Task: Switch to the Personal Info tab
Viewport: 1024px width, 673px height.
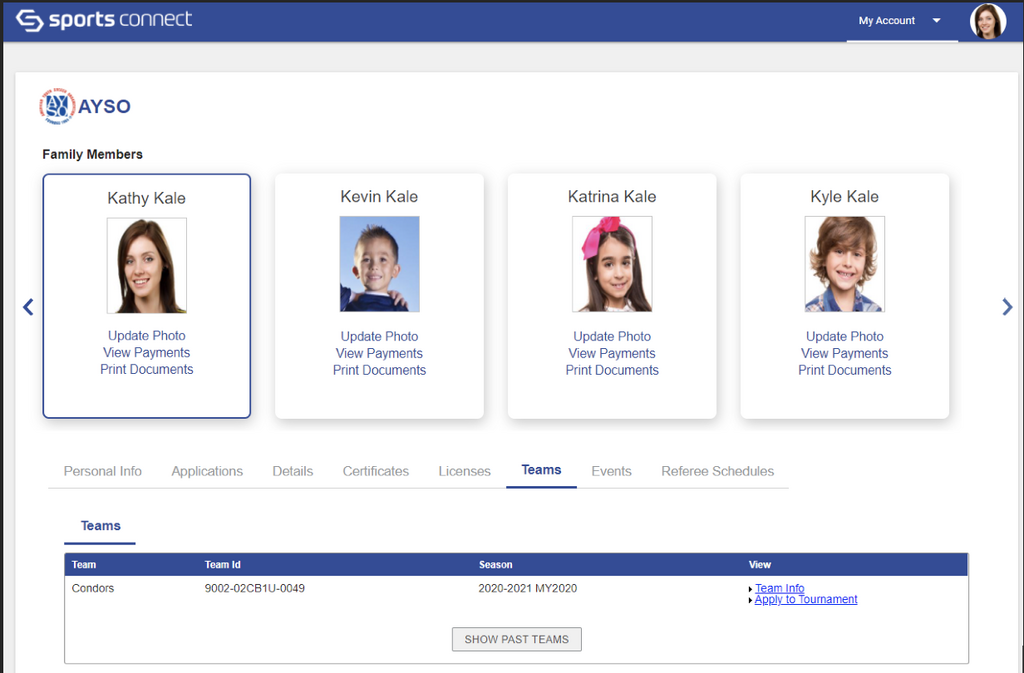Action: (103, 471)
